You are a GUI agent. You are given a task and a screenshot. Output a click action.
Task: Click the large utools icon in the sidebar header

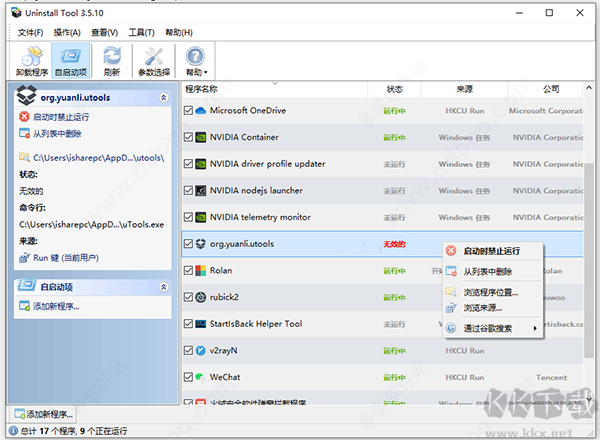[26, 96]
